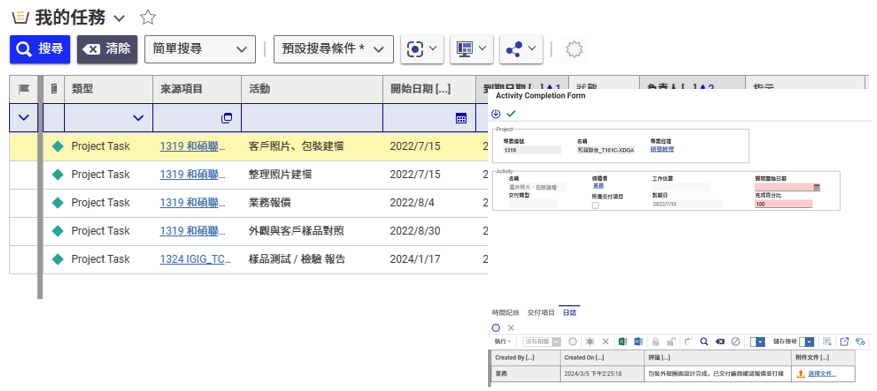Select the 外觀與客戶樣品對照 activity cell
This screenshot has width=877, height=391.
click(x=312, y=231)
